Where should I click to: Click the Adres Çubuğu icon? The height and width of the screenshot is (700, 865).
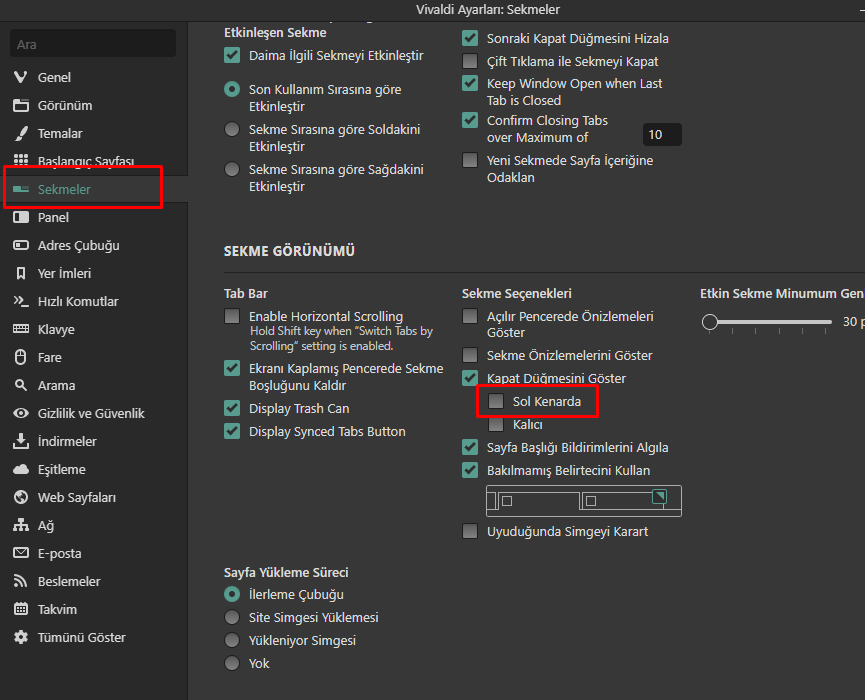21,245
